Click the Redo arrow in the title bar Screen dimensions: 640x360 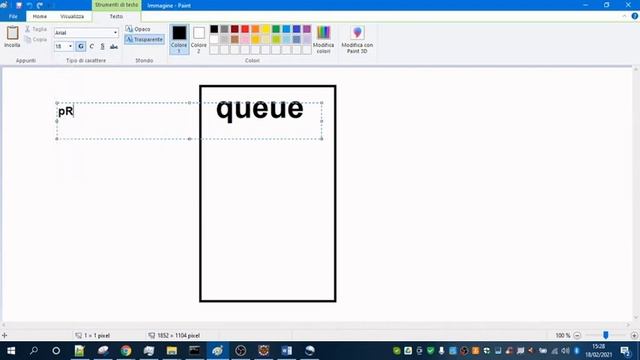click(x=40, y=5)
